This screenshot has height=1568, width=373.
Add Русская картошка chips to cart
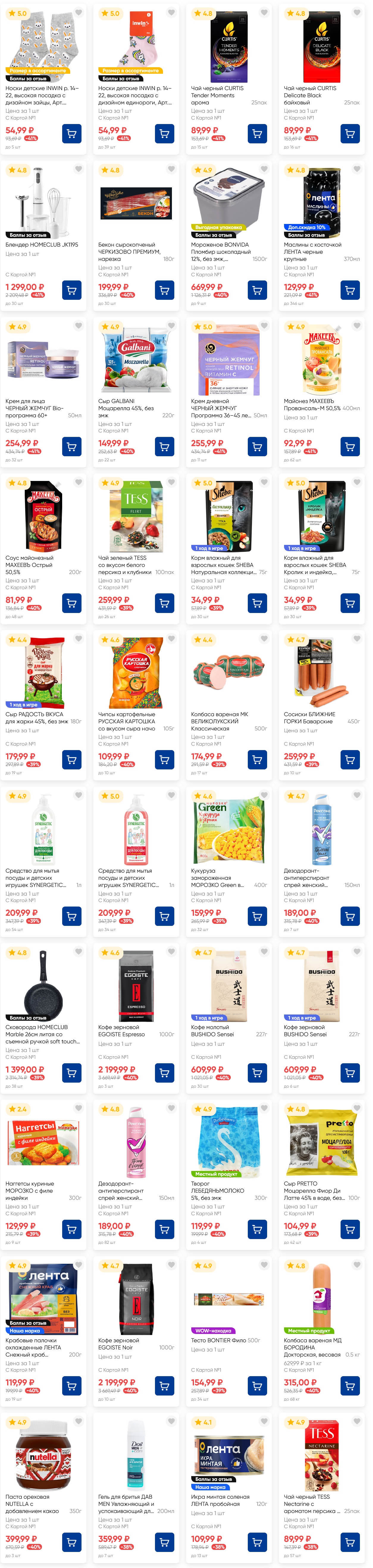click(x=164, y=760)
